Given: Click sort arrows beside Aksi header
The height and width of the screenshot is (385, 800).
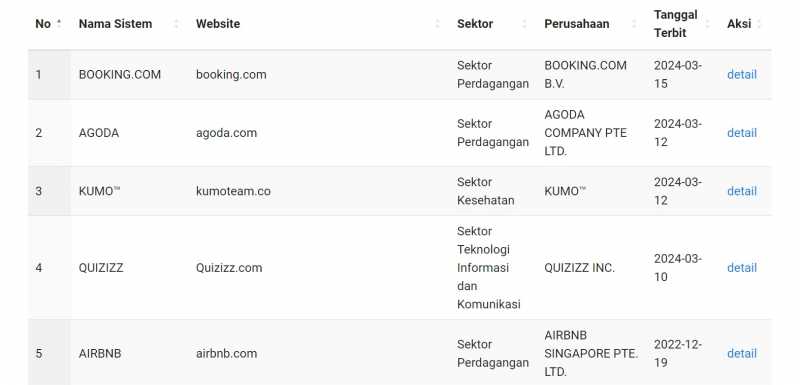Looking at the screenshot, I should 759,23.
